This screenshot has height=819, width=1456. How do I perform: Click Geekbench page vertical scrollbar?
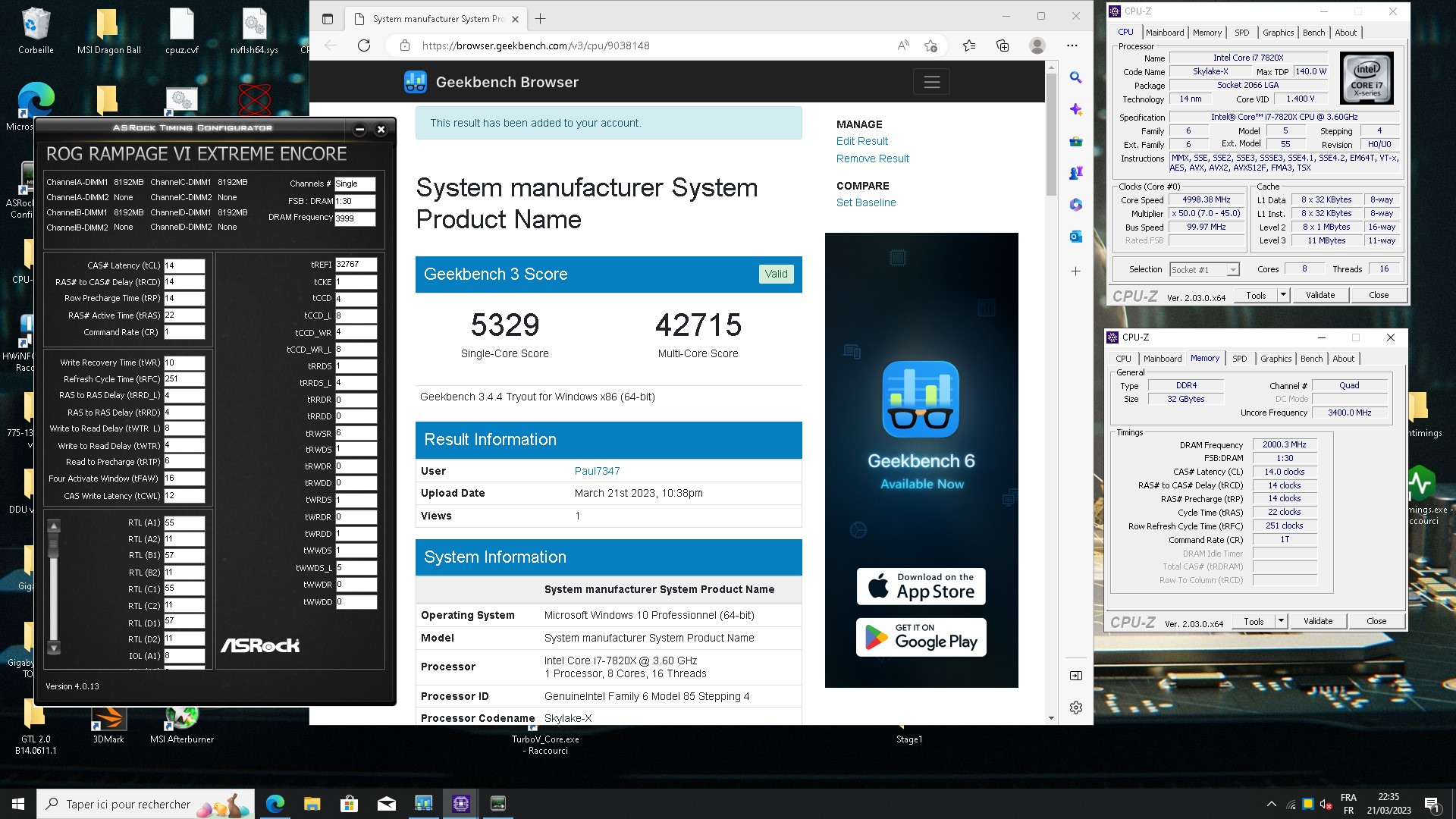[1051, 135]
